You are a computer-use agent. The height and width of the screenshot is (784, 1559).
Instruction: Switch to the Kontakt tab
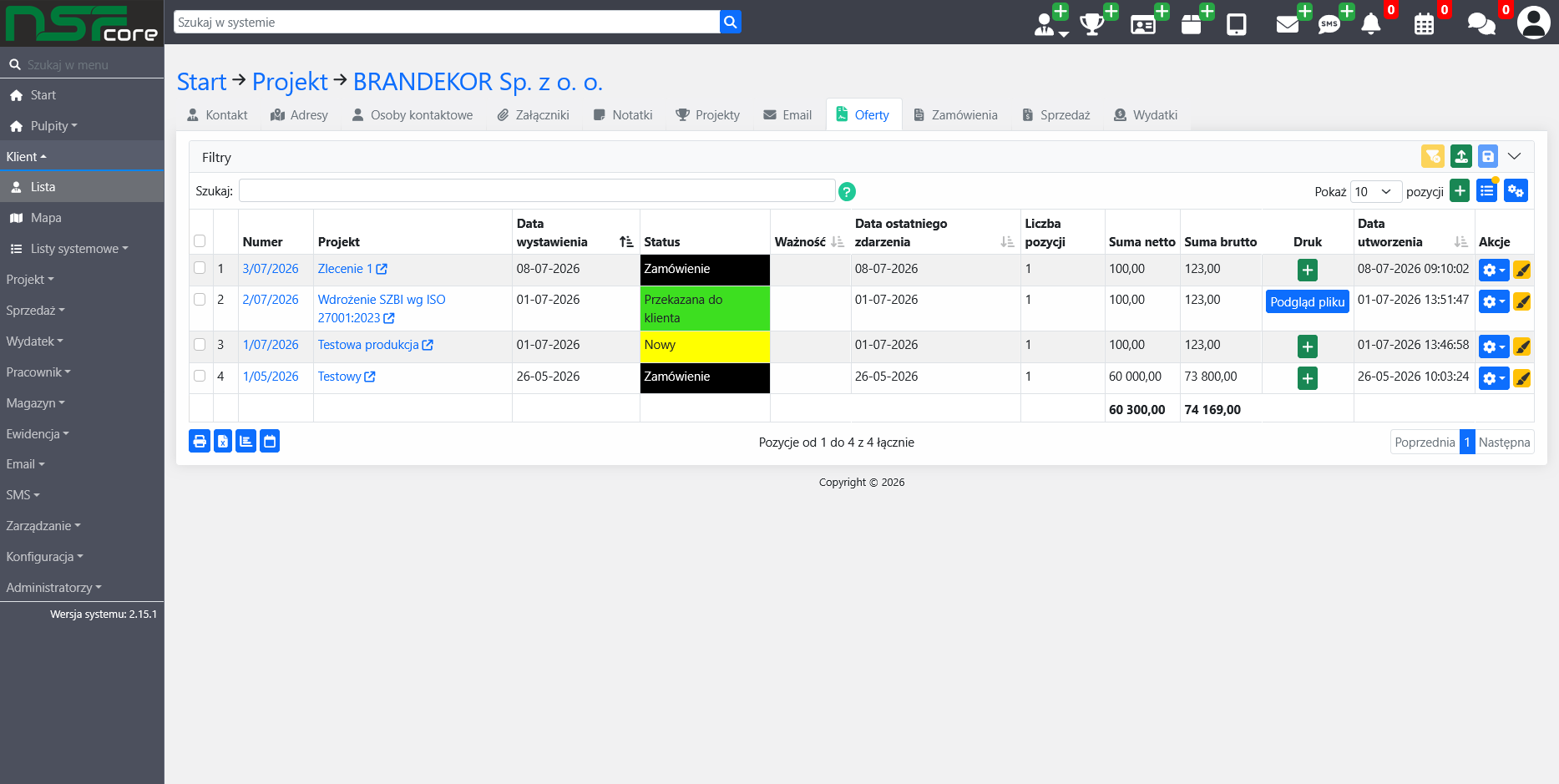click(217, 115)
